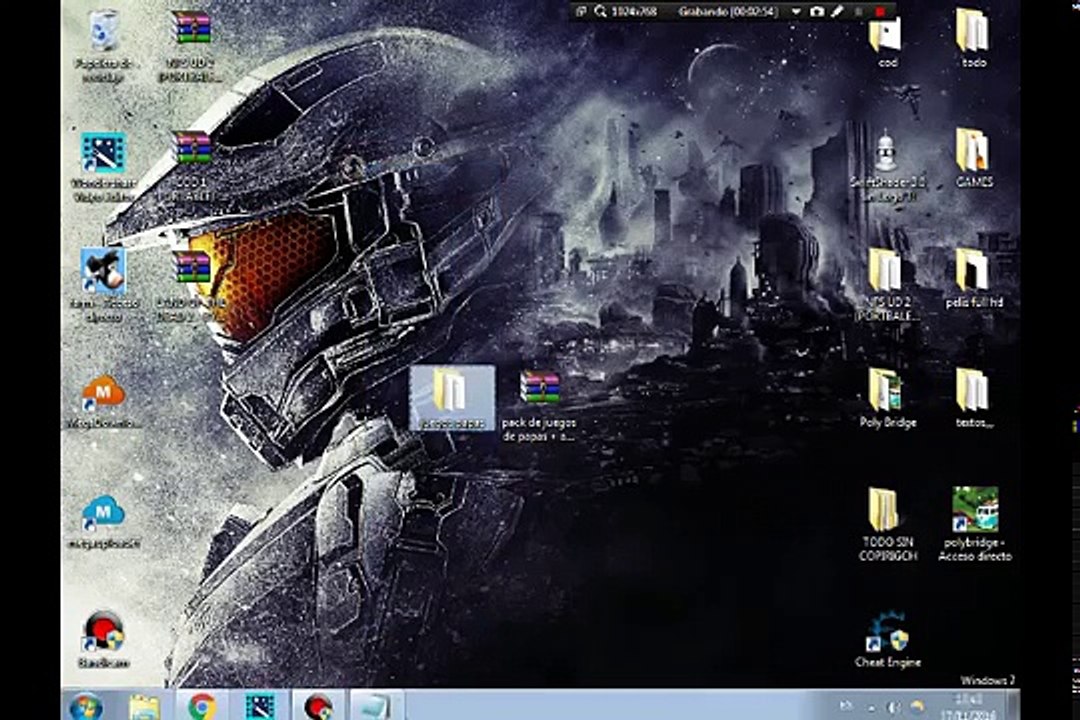This screenshot has width=1080, height=720.
Task: Launch the polybridge Acceso directo shortcut
Action: [975, 524]
